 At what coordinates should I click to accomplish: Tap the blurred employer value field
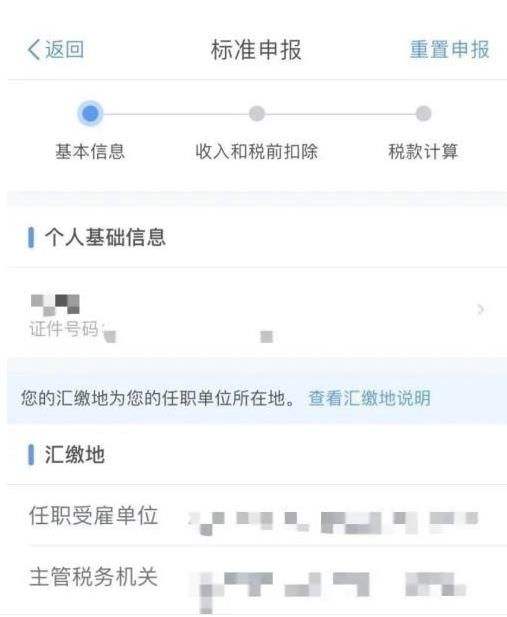[x=333, y=522]
